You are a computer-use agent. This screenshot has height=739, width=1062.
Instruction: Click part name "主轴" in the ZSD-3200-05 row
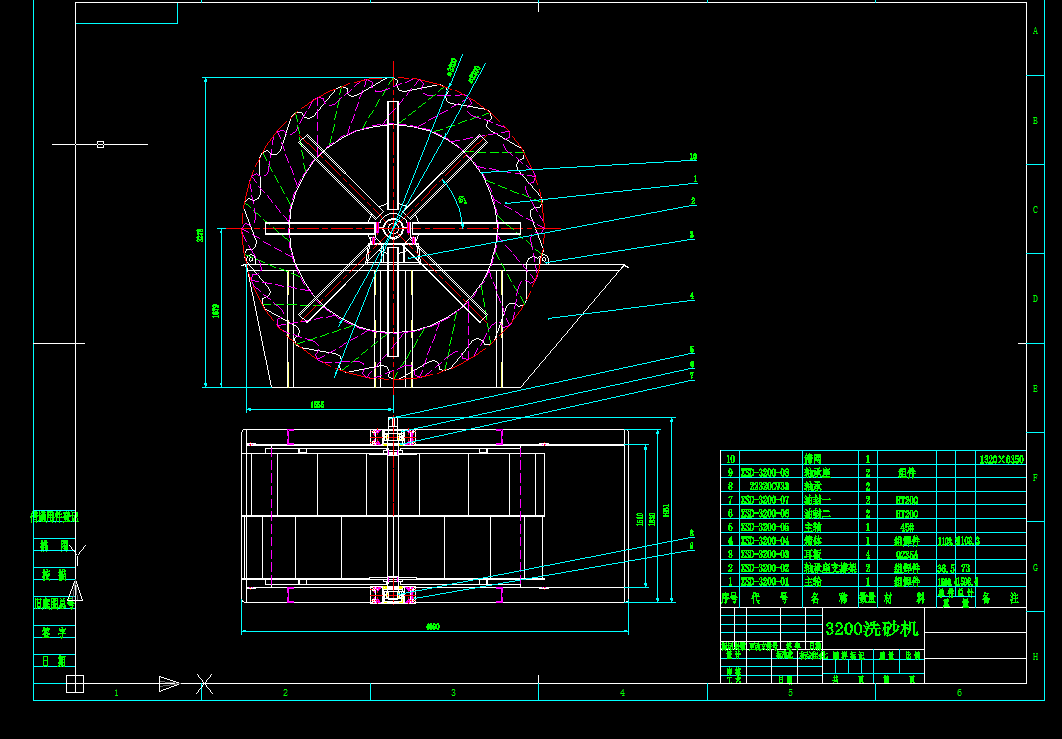[x=813, y=528]
